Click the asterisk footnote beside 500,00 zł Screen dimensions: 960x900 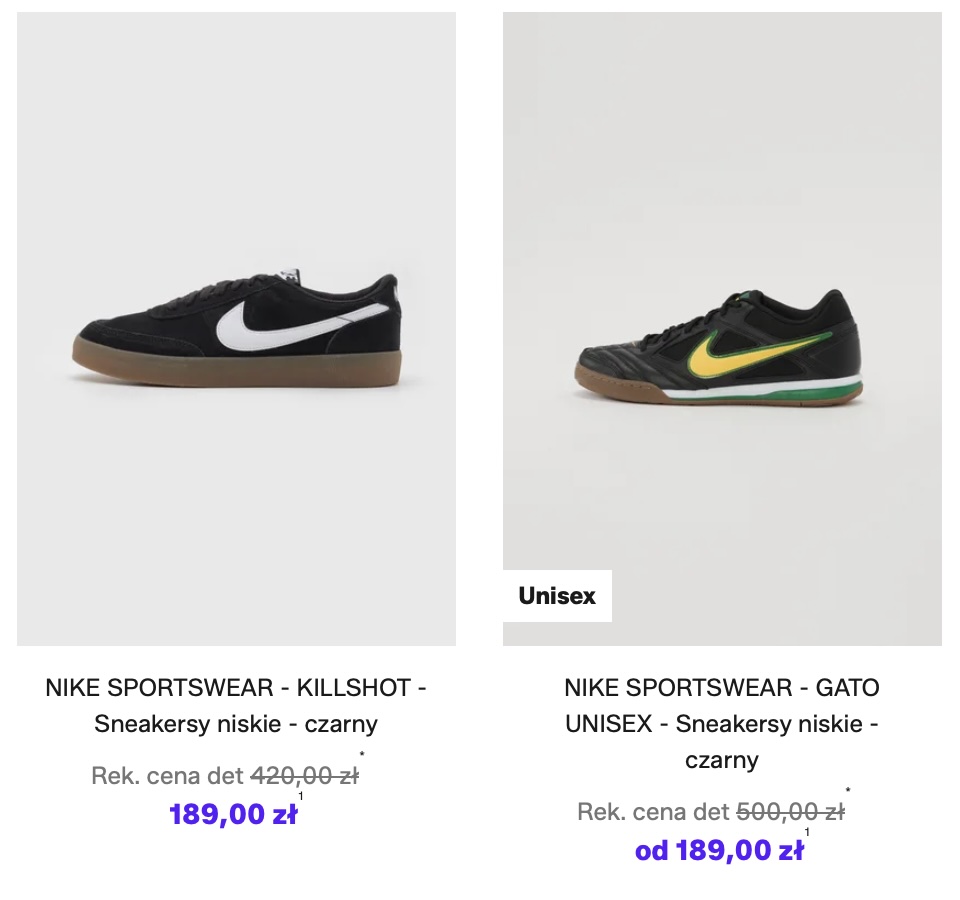(x=848, y=791)
